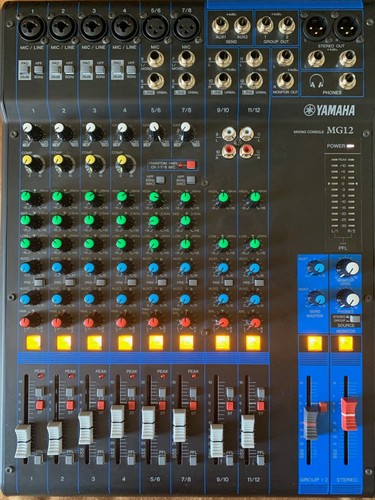
Task: Toggle the channel 9/10 ON button
Action: tap(223, 342)
